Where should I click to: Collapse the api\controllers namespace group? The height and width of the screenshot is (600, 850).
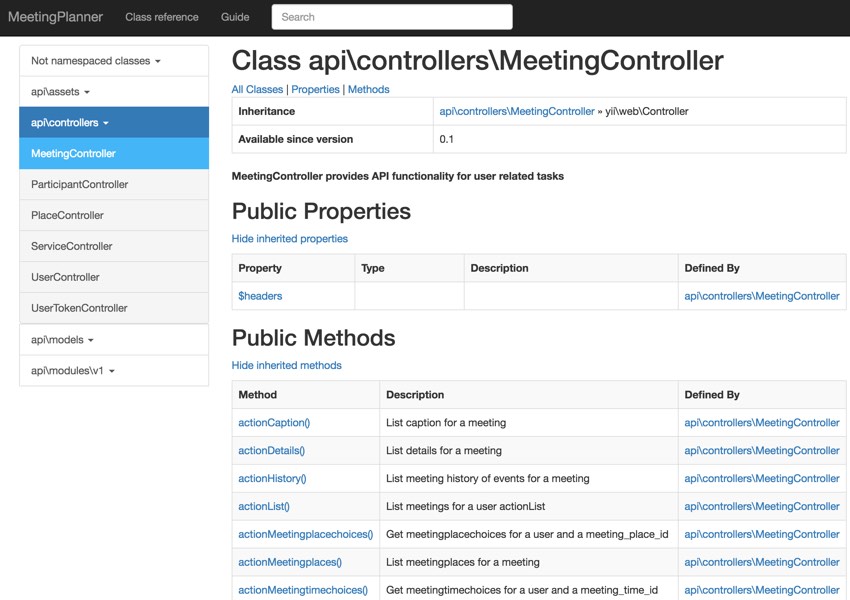[x=114, y=122]
